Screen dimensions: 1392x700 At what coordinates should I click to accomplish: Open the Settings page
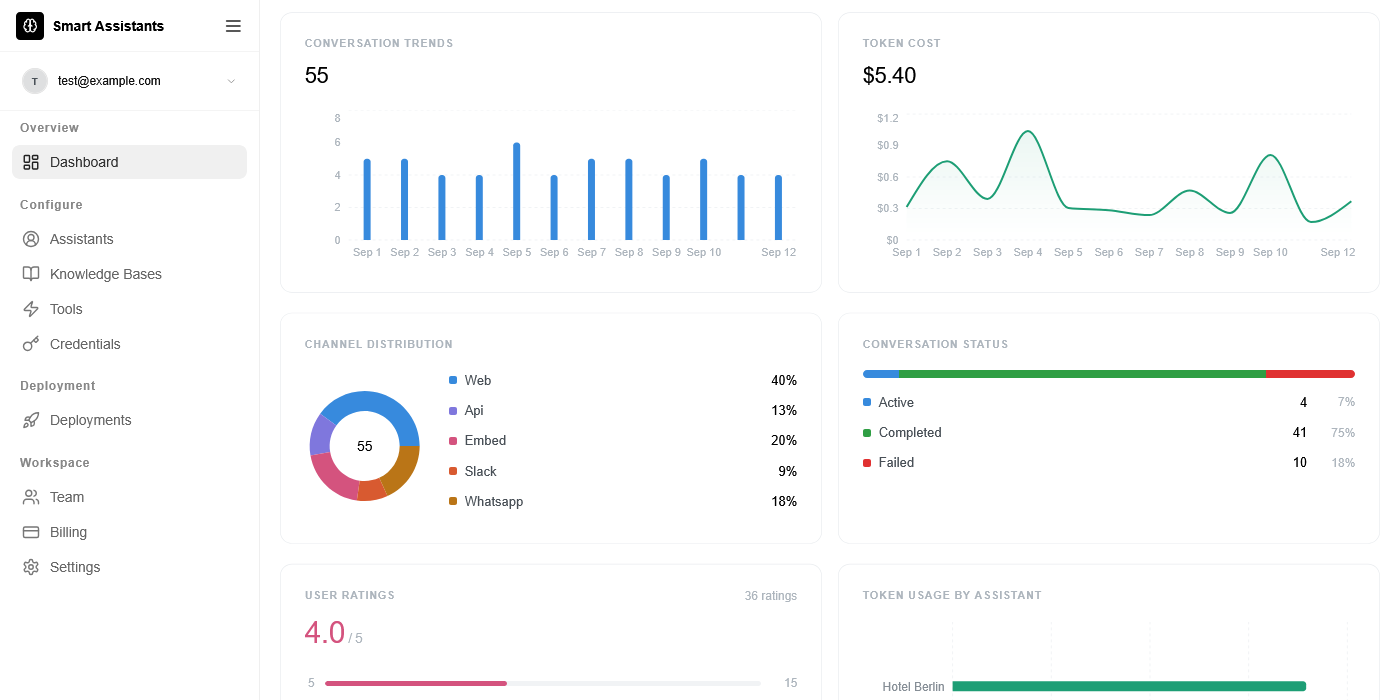(x=129, y=567)
